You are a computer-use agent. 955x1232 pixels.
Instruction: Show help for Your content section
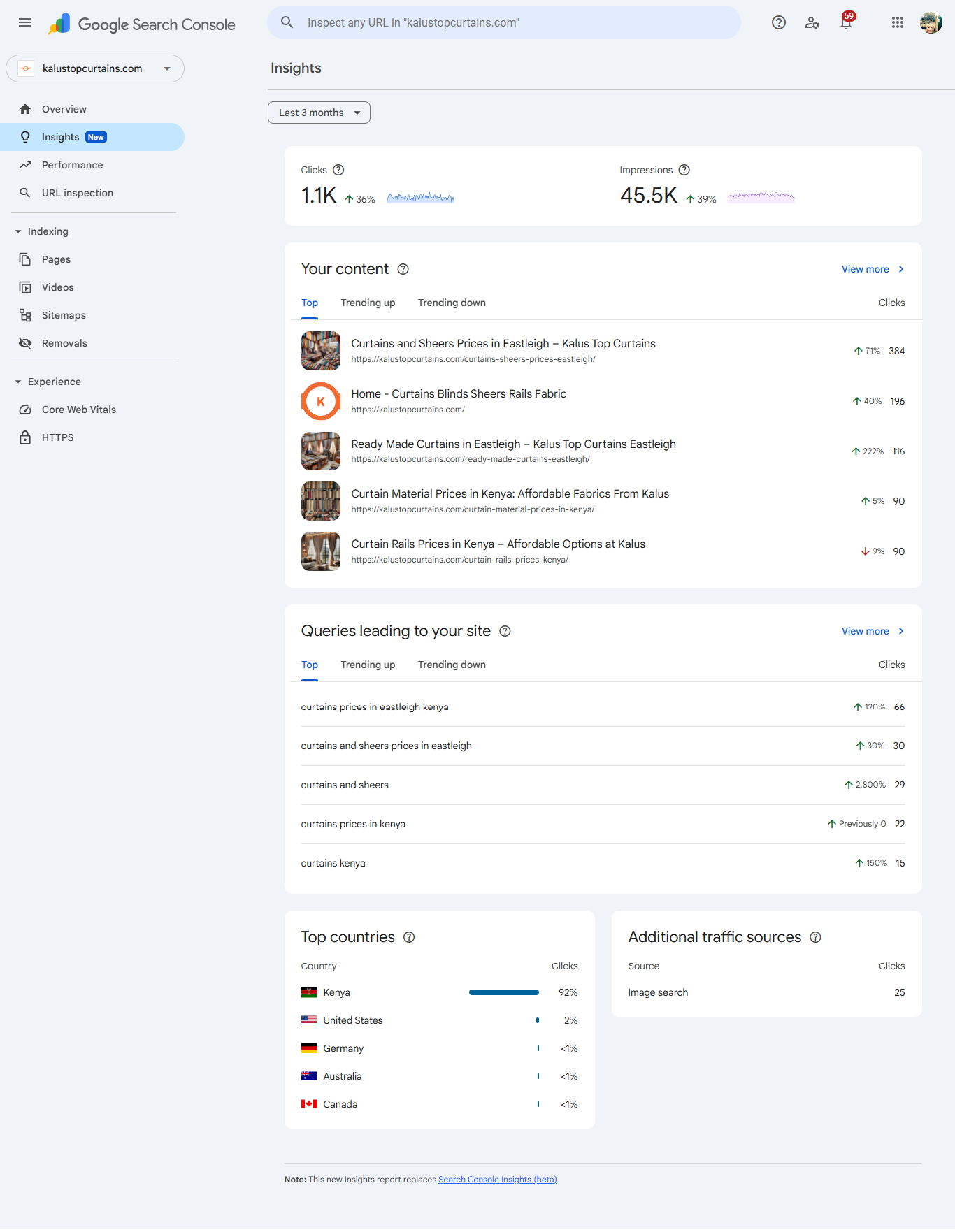click(403, 269)
